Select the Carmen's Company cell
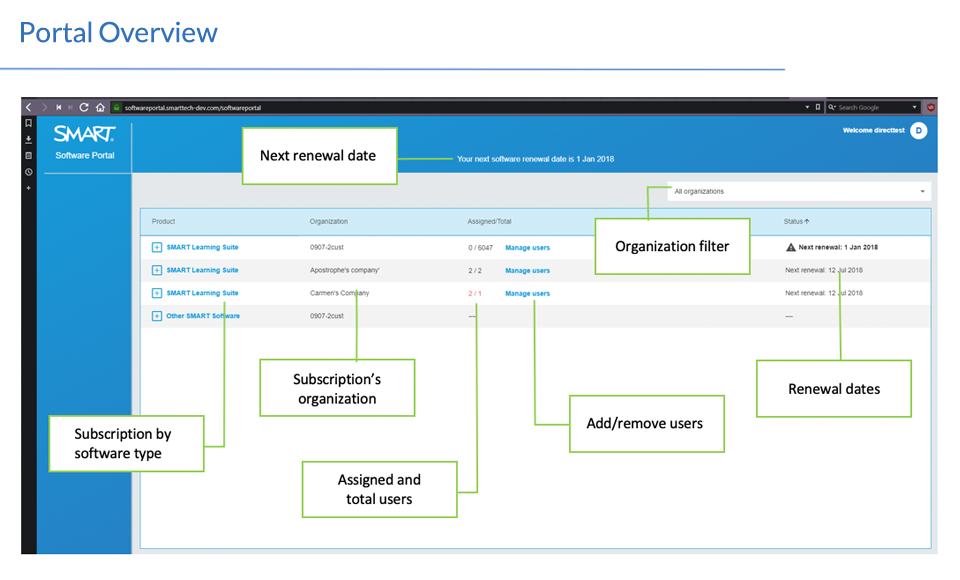Image resolution: width=960 pixels, height=580 pixels. coord(340,293)
